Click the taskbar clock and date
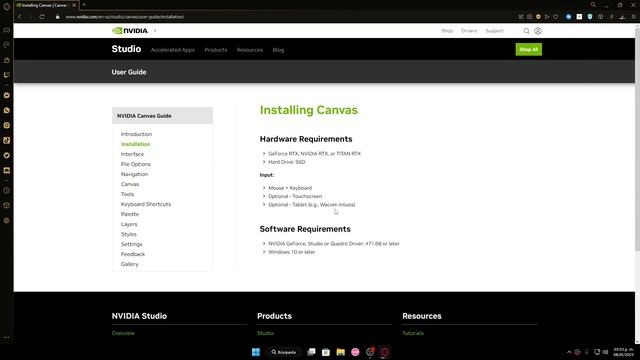The height and width of the screenshot is (360, 640). coord(623,352)
